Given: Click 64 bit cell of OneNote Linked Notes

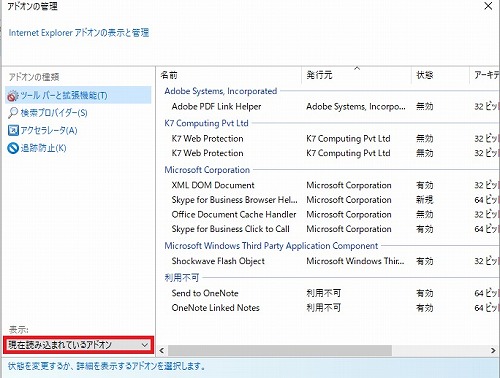Looking at the screenshot, I should pyautogui.click(x=487, y=308).
